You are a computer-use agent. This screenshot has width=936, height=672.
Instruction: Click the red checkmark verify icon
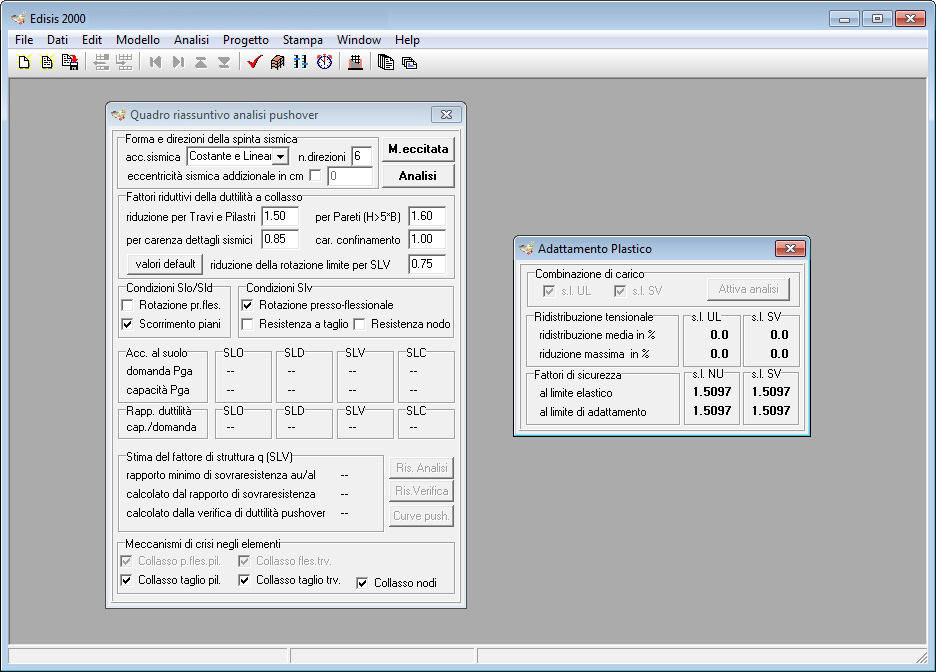click(254, 62)
